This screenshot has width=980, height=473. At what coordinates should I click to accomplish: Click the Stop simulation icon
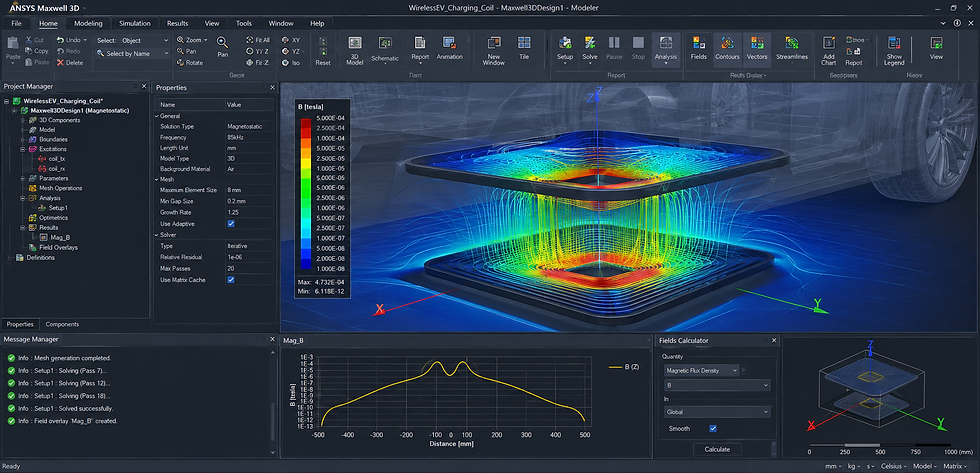click(x=638, y=42)
